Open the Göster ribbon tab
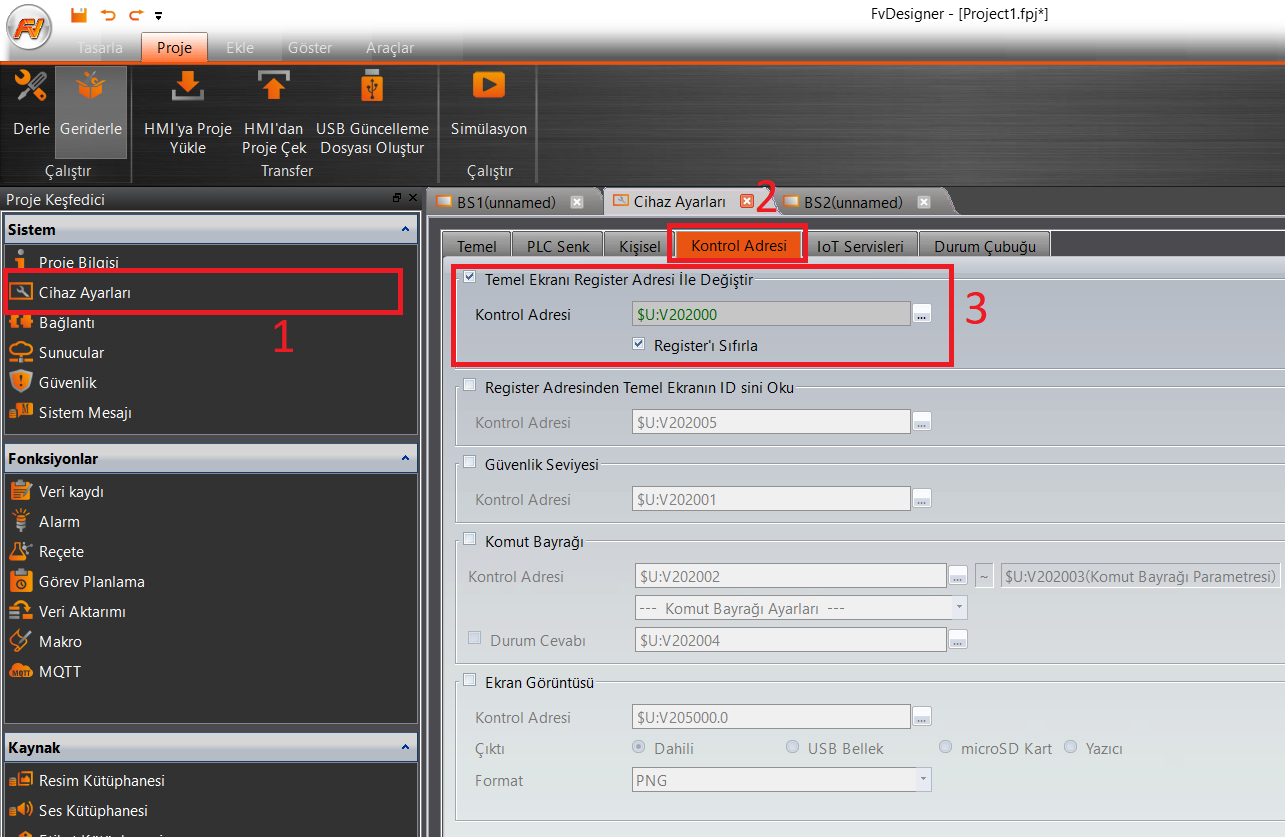 [310, 47]
